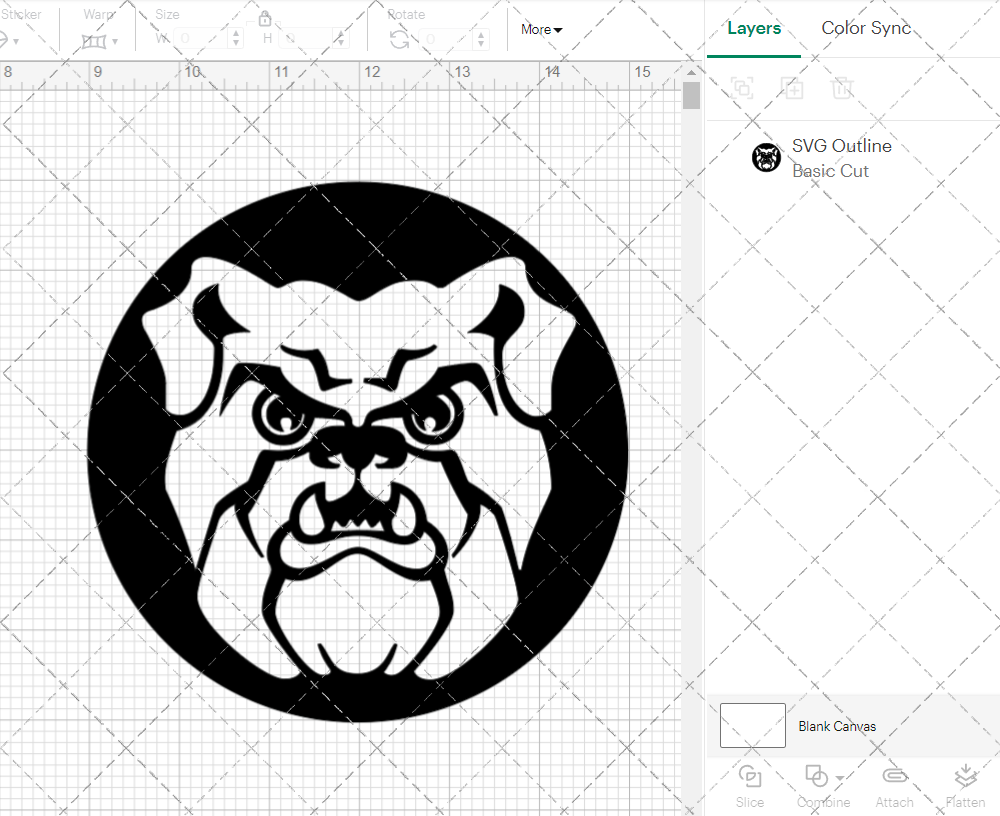Click the Attach icon

coord(894,778)
